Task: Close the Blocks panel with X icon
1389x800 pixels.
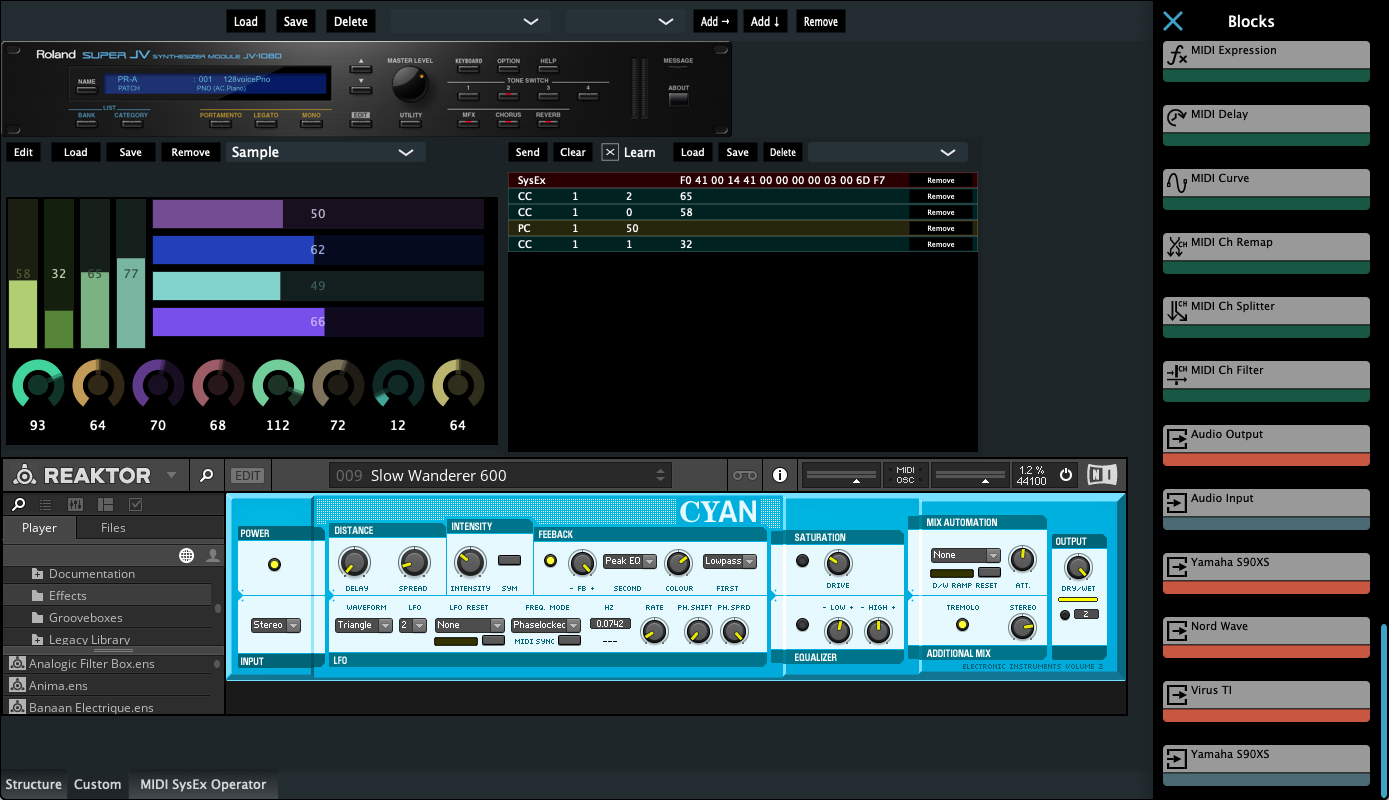Action: [x=1173, y=21]
